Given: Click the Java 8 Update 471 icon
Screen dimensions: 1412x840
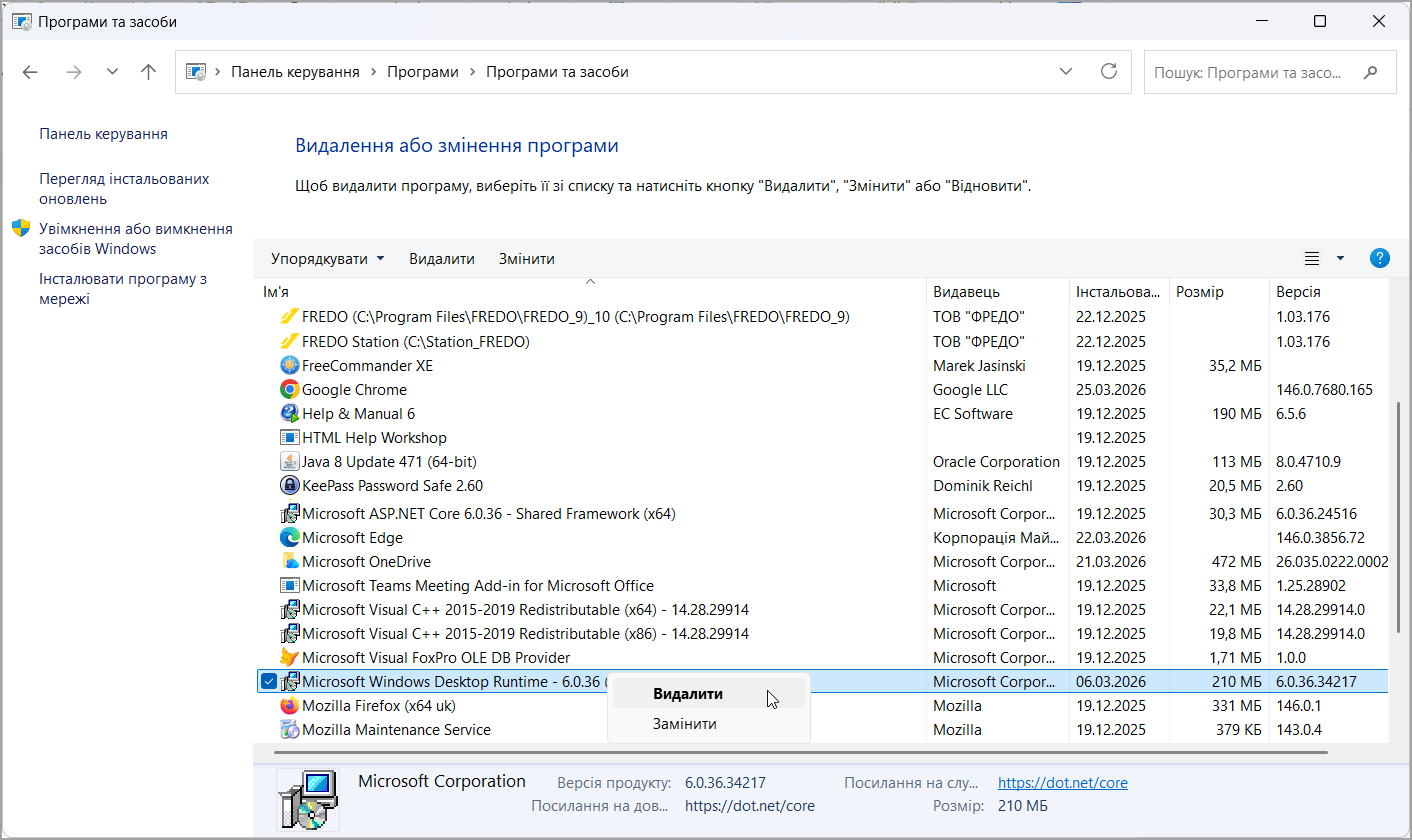Looking at the screenshot, I should [x=289, y=462].
